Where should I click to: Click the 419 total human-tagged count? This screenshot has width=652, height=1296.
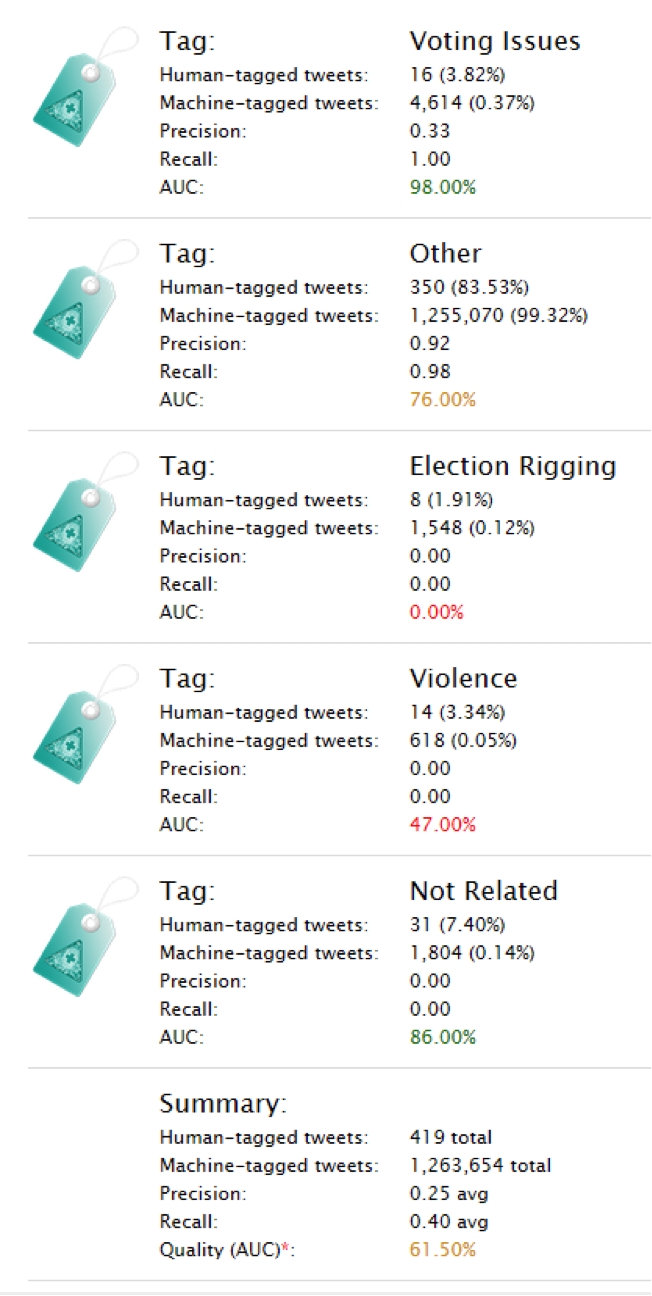tap(451, 1137)
